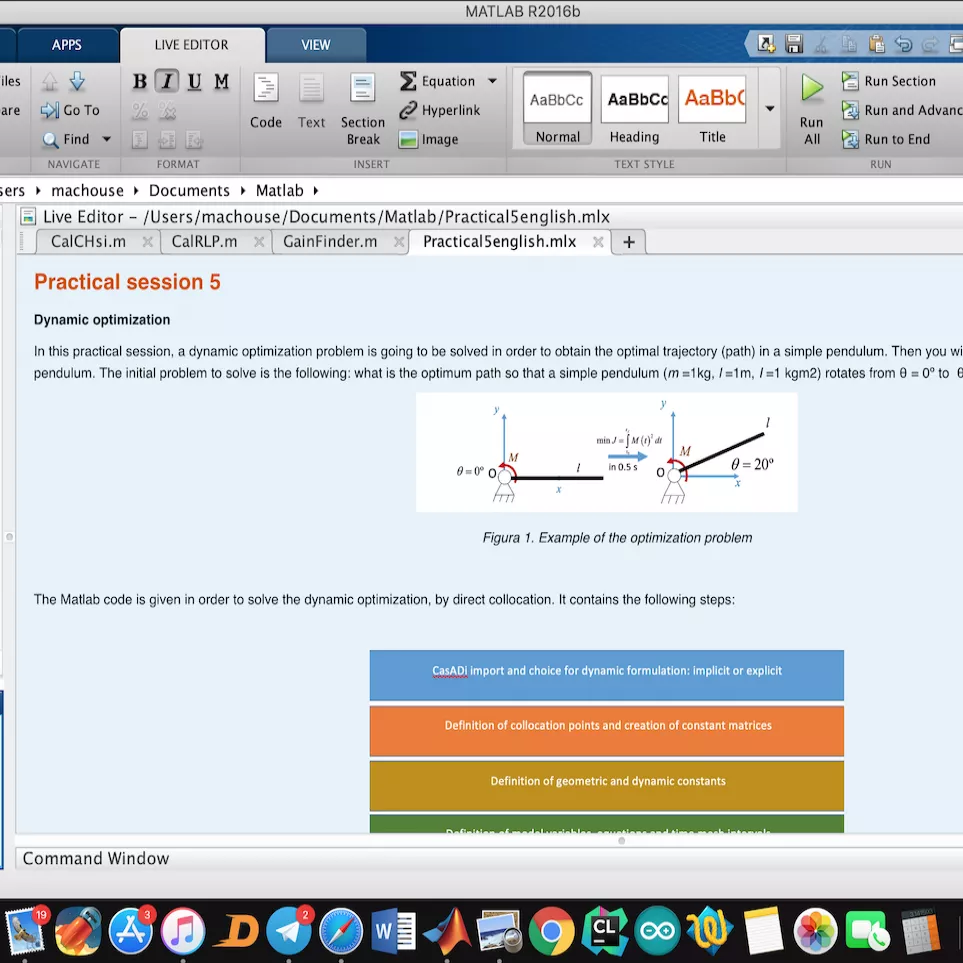Click the Save icon in quick toolbar
The height and width of the screenshot is (963, 963).
[793, 44]
